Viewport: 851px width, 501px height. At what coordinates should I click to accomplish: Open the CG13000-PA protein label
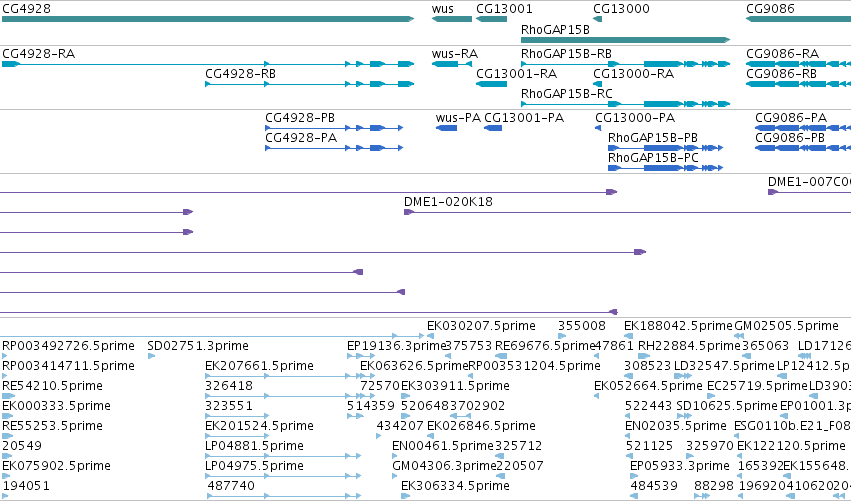pos(635,118)
